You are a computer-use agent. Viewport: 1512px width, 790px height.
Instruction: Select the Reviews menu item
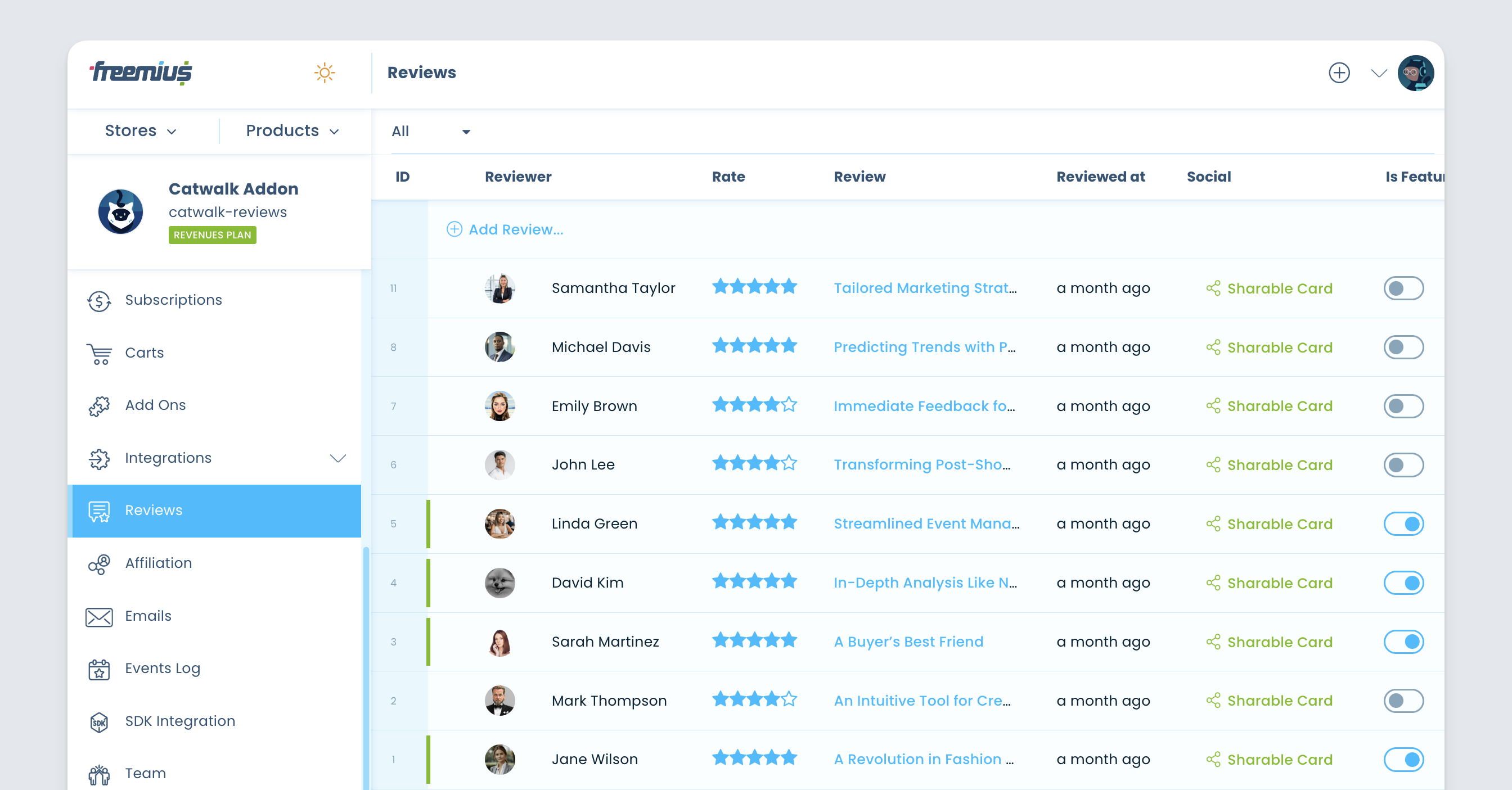pyautogui.click(x=215, y=510)
